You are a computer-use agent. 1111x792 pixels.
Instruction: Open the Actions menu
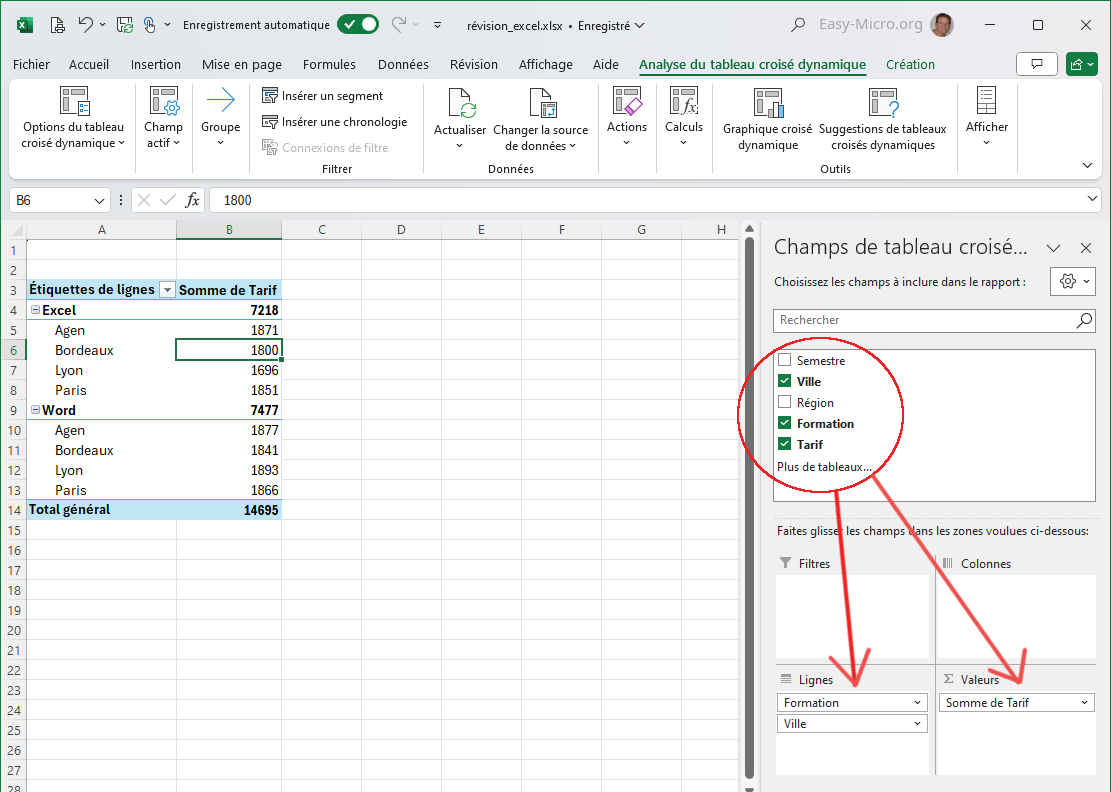coord(627,118)
